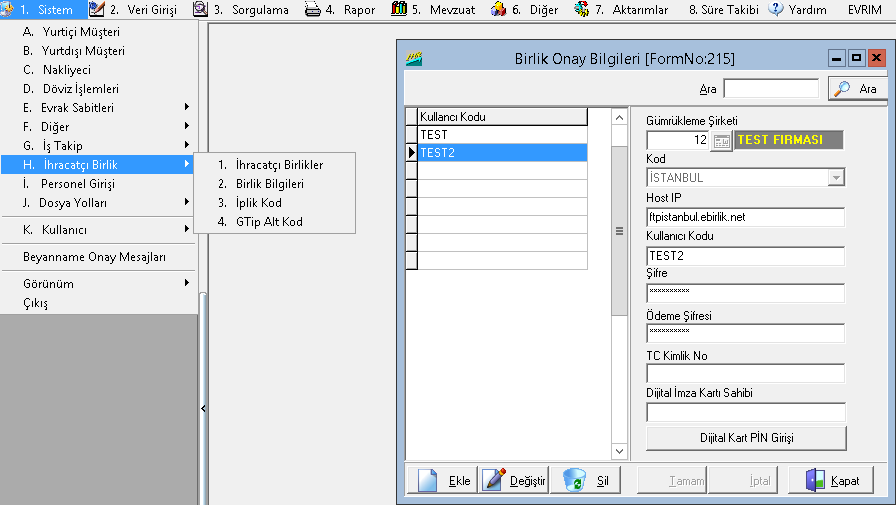Viewport: 896px width, 505px height.
Task: Expand İş Takip submenu
Action: point(98,146)
